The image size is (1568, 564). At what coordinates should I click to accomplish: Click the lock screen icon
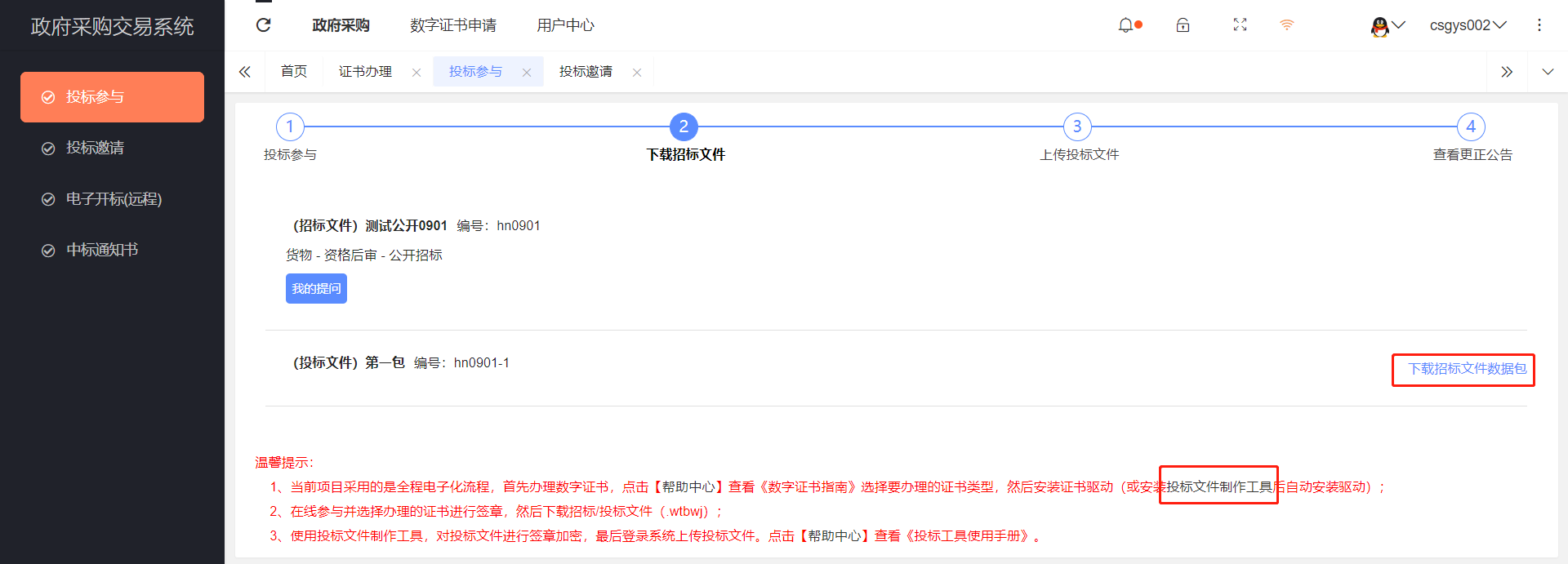click(x=1183, y=25)
